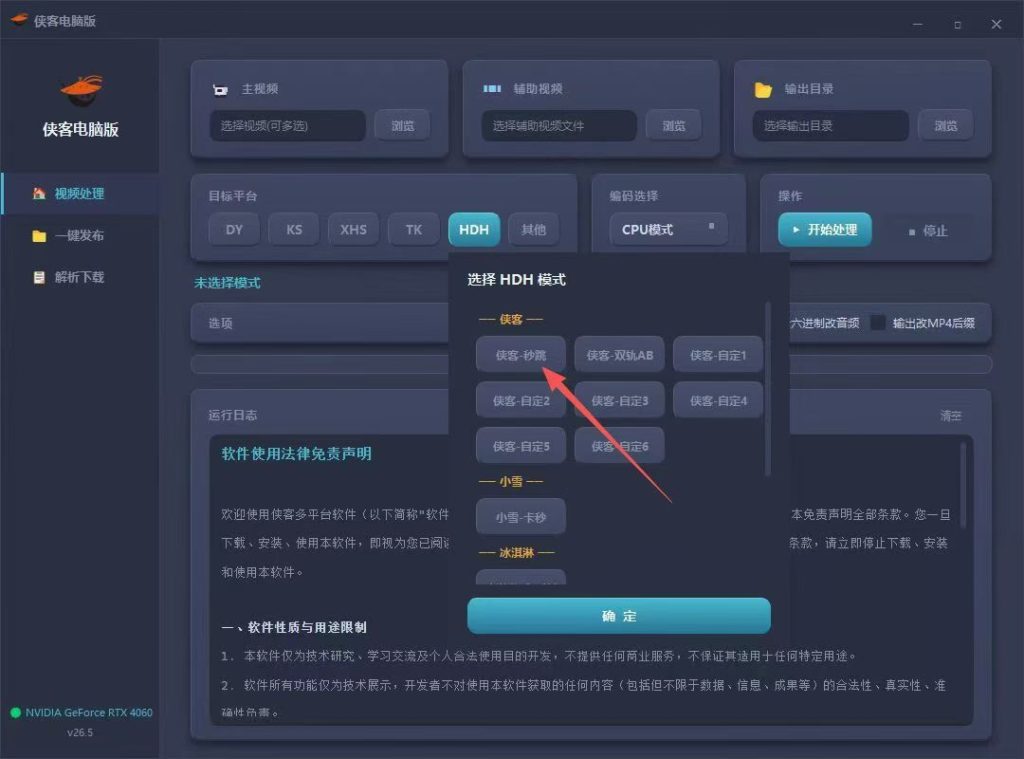Click the 软件使用法律免责声明 heading

(x=296, y=453)
